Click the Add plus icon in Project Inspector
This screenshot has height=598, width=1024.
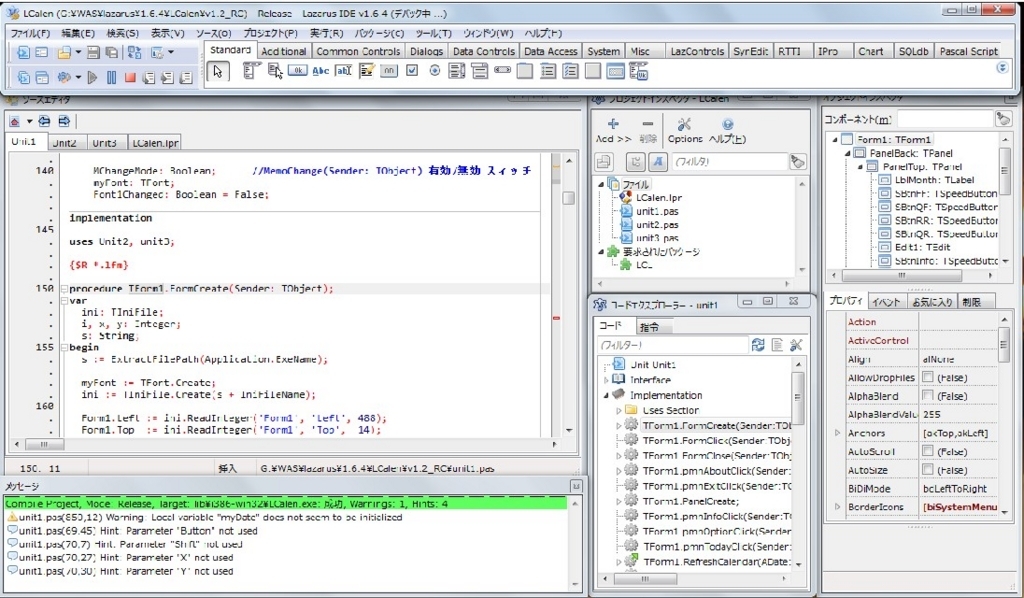click(613, 123)
